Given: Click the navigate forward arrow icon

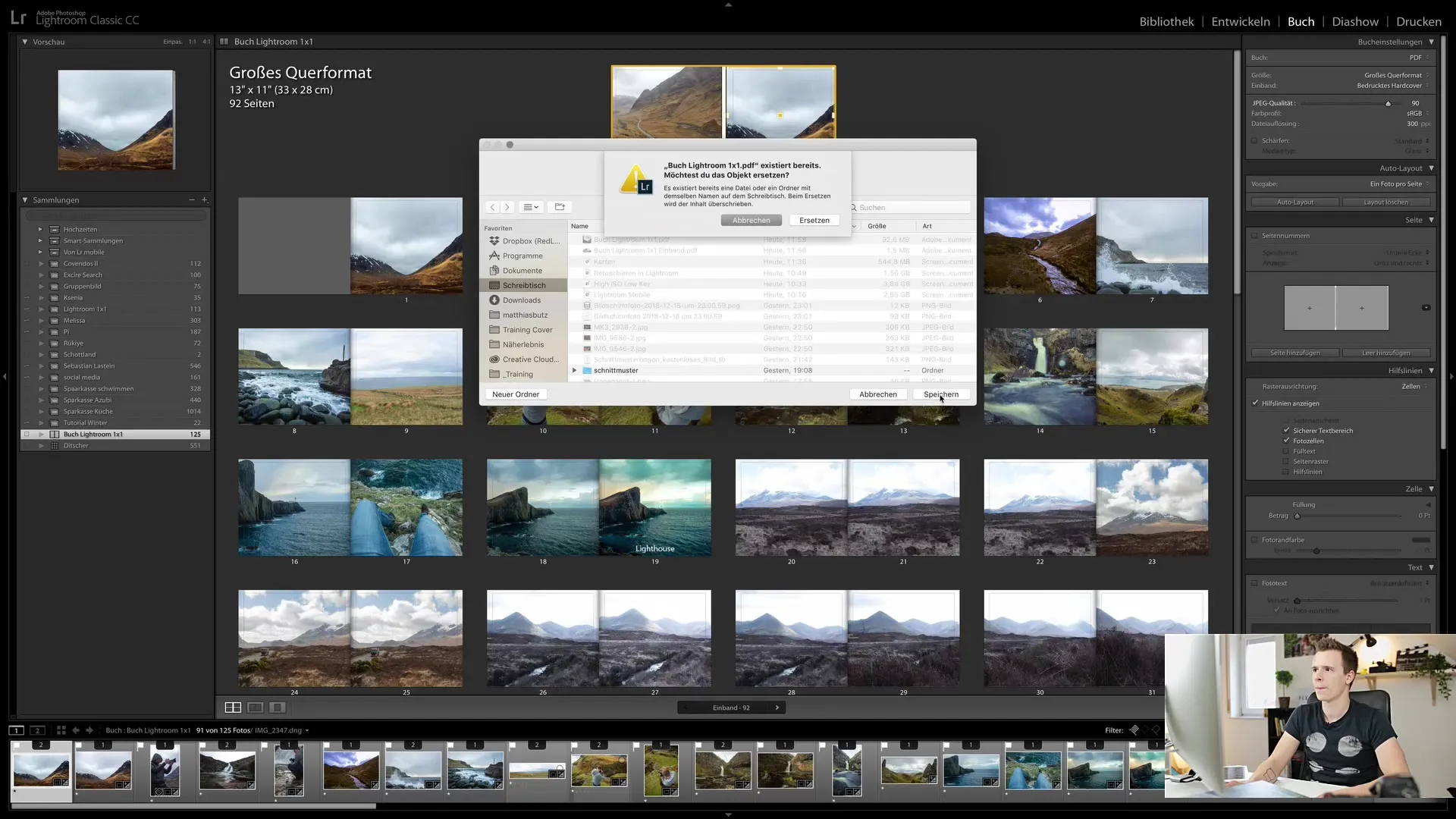Looking at the screenshot, I should pyautogui.click(x=506, y=207).
